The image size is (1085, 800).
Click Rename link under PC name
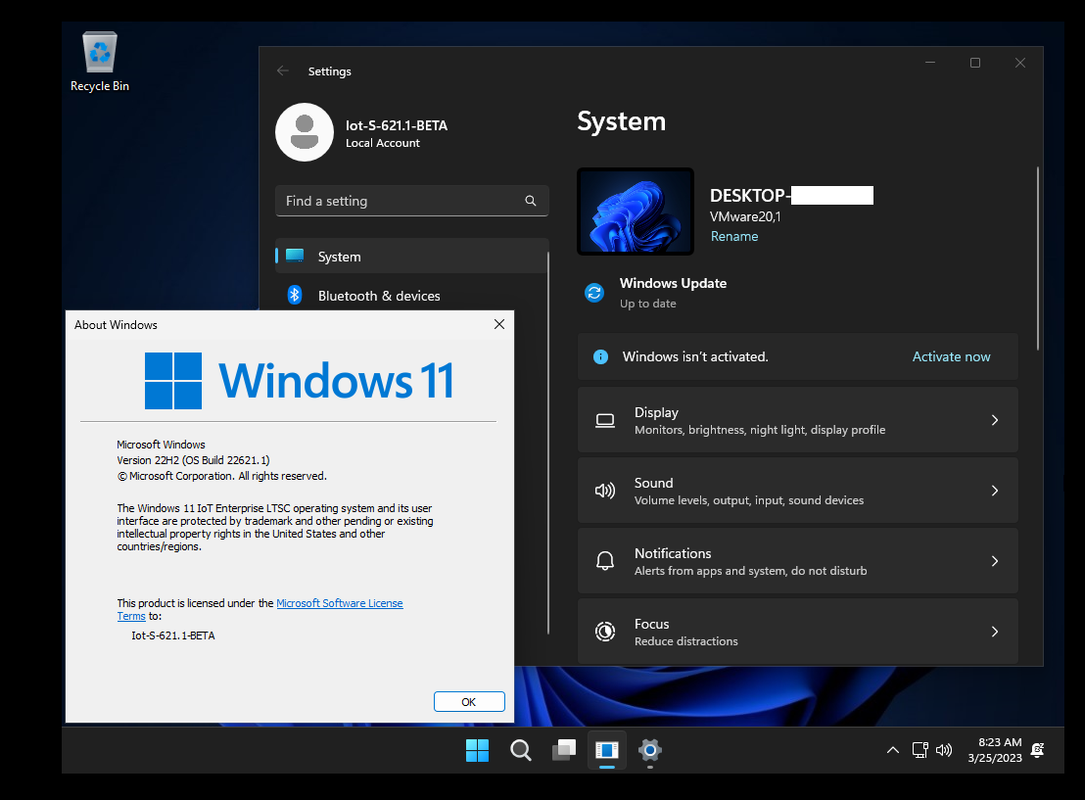coord(734,237)
